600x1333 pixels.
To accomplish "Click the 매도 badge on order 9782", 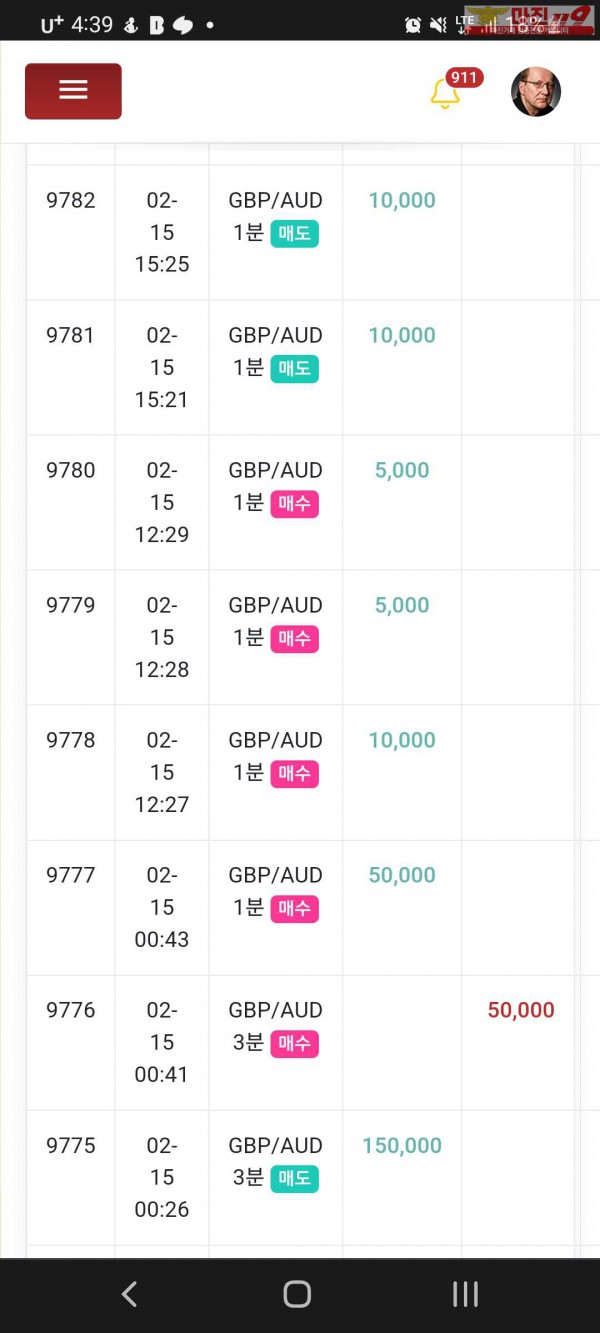I will (294, 234).
